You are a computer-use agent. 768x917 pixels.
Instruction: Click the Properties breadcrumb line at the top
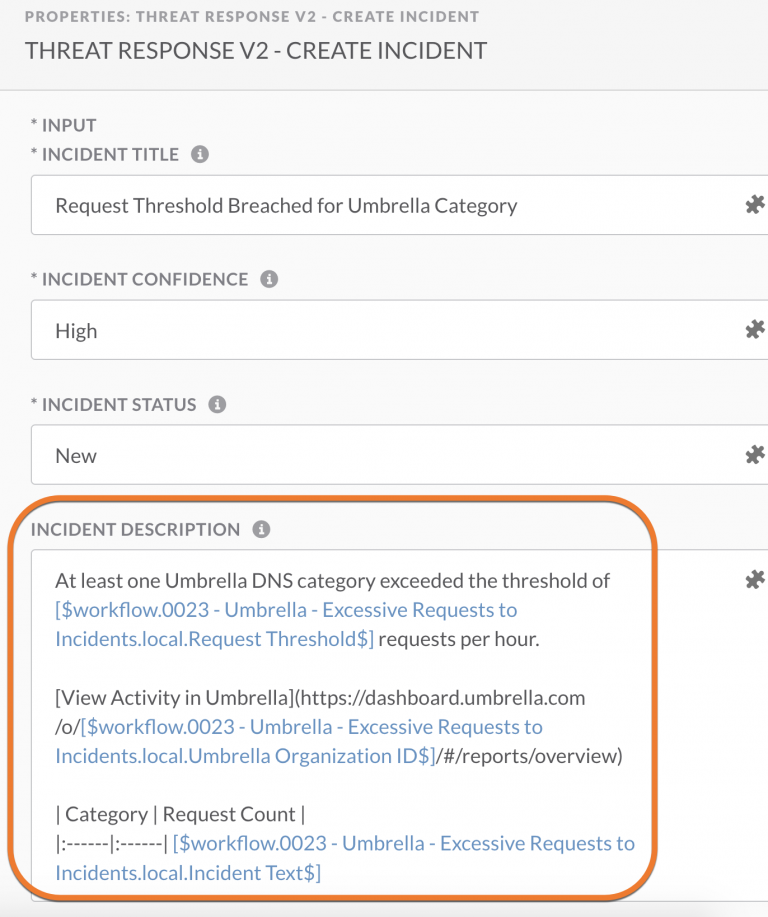tap(251, 17)
